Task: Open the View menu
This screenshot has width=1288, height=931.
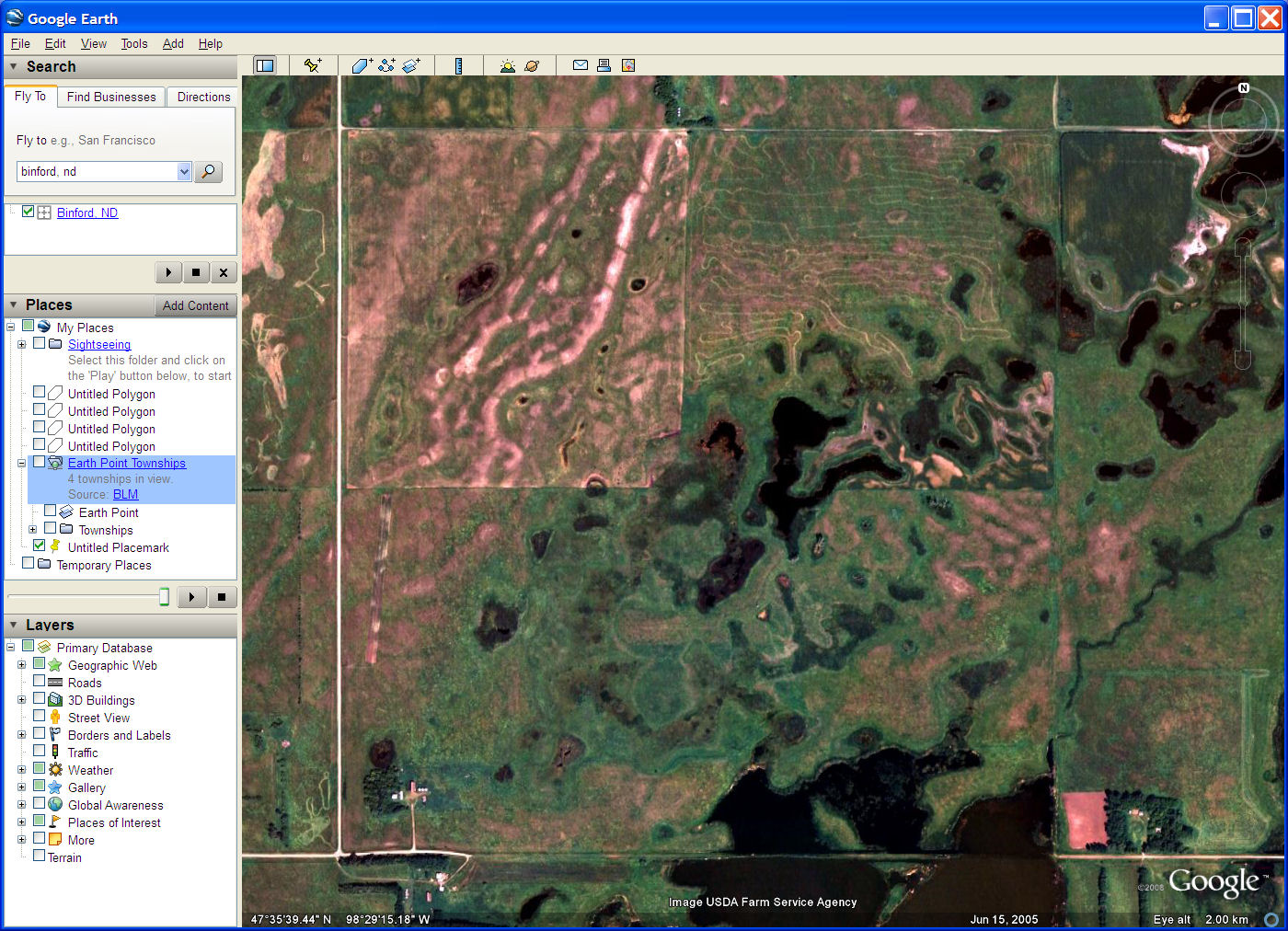Action: click(x=94, y=43)
